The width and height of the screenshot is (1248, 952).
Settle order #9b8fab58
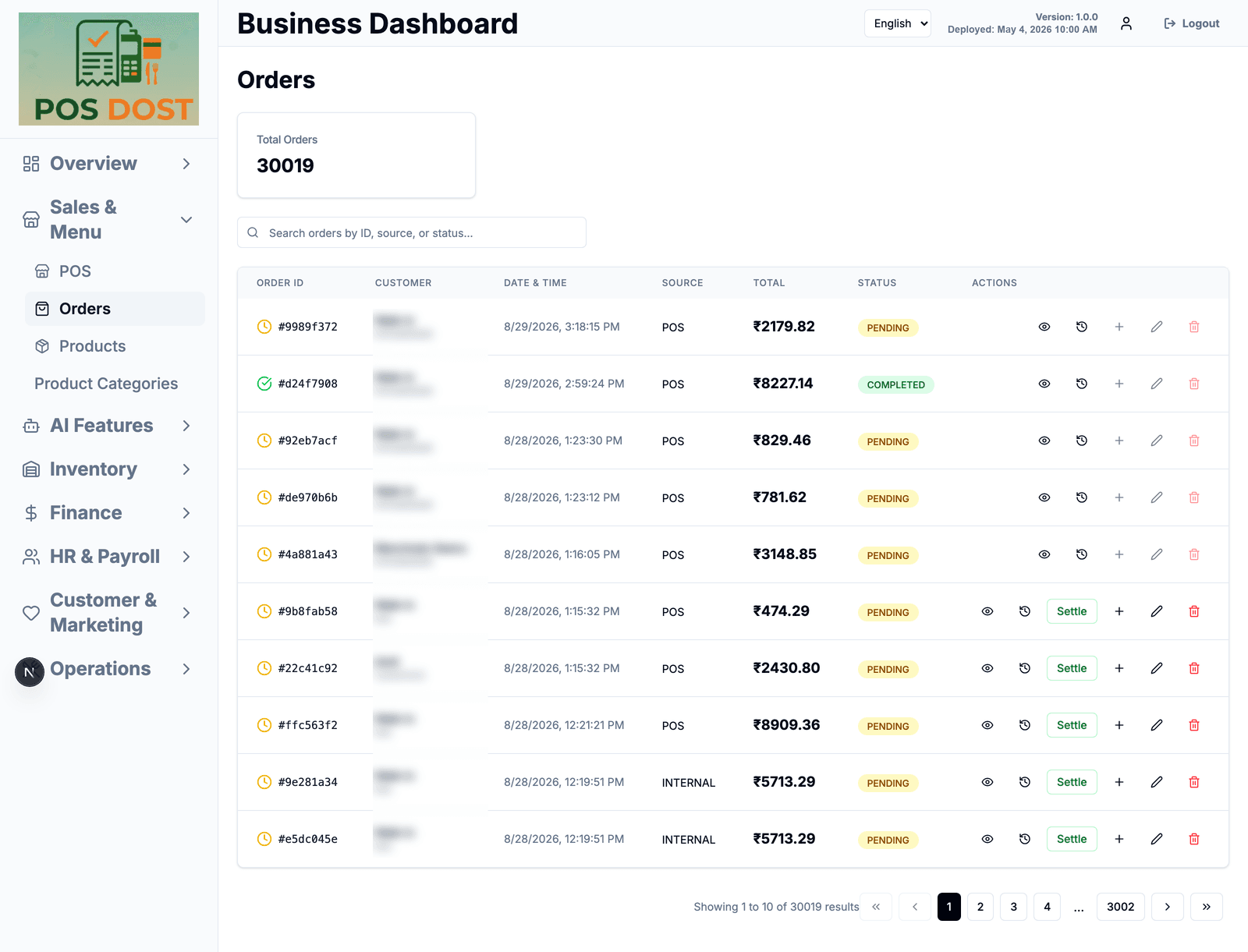point(1072,611)
